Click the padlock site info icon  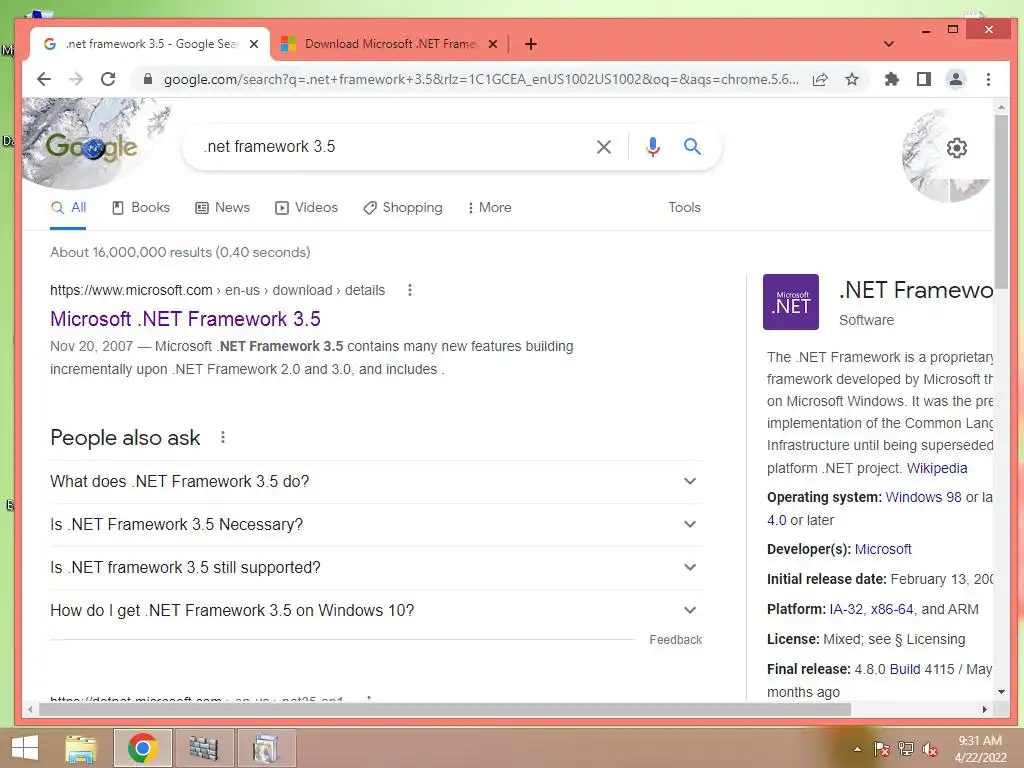point(148,79)
